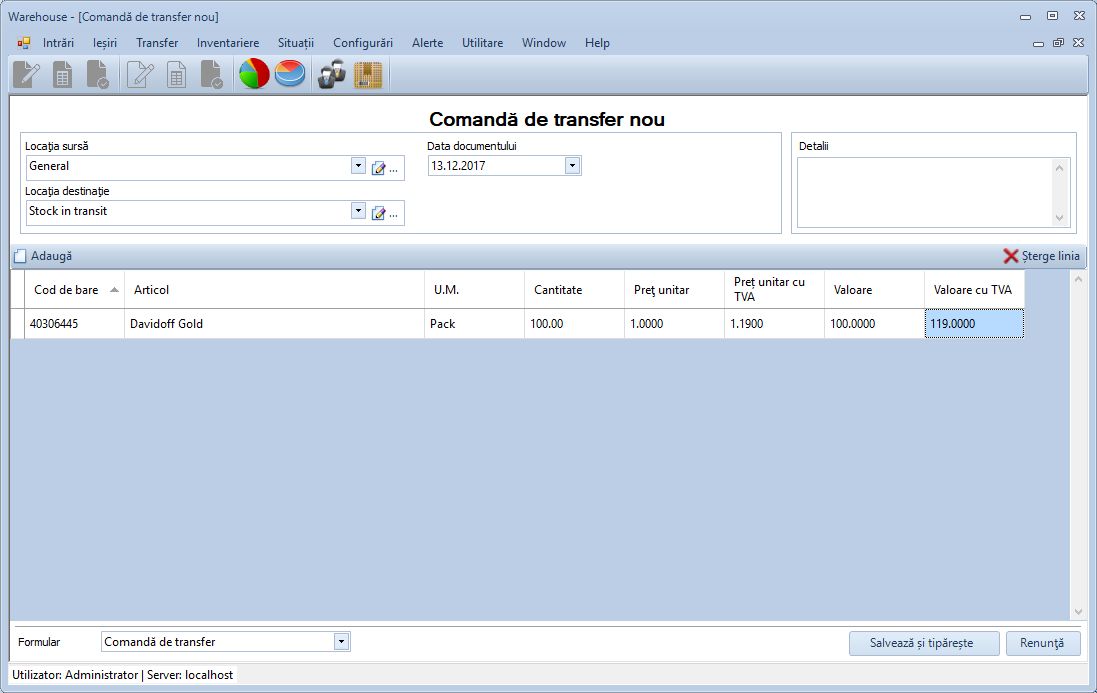
Task: Select the users management toolbar icon
Action: (330, 72)
